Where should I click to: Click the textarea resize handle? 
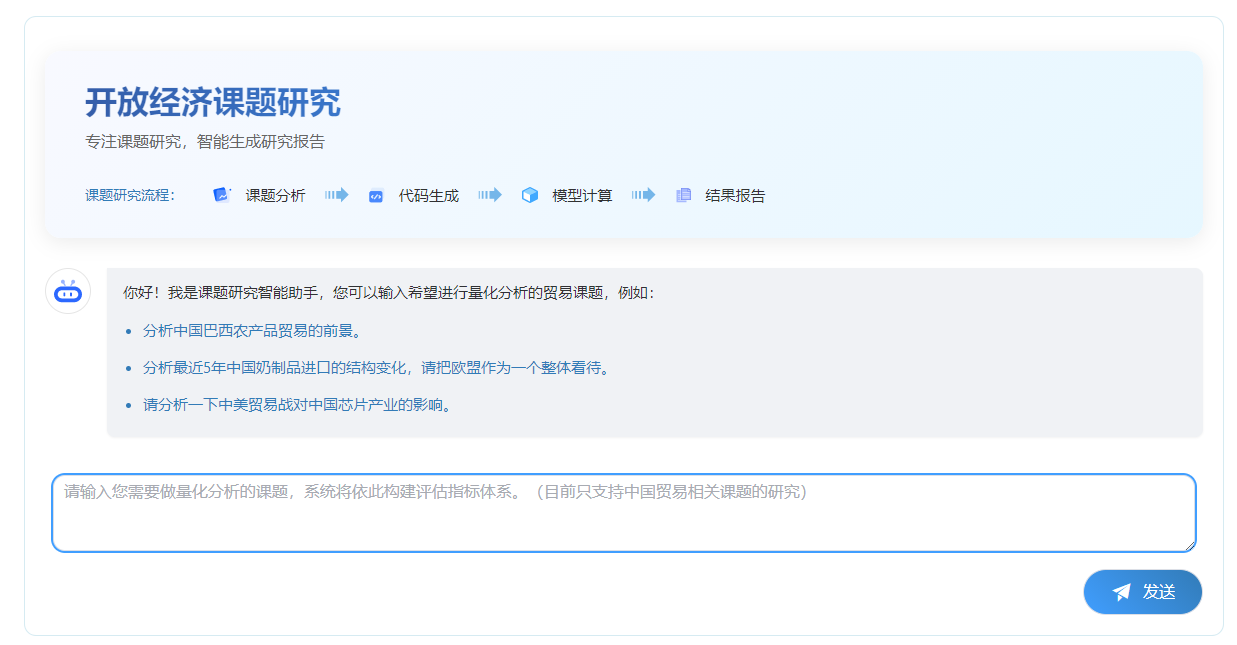coord(1190,546)
